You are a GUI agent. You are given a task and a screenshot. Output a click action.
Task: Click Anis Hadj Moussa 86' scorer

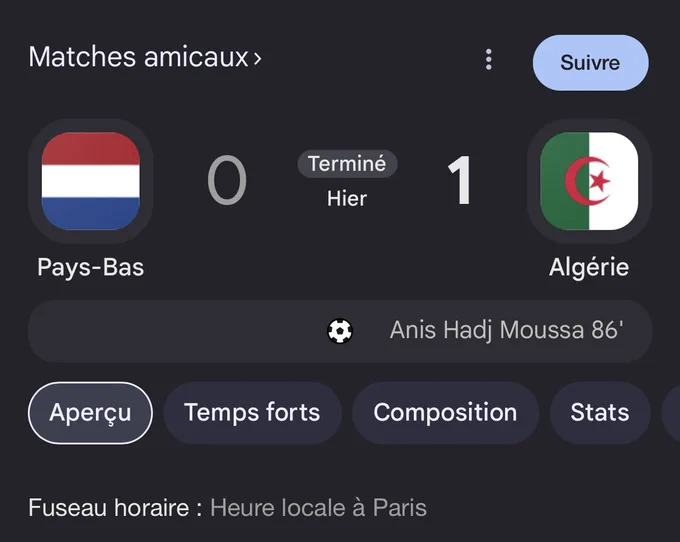pos(507,331)
